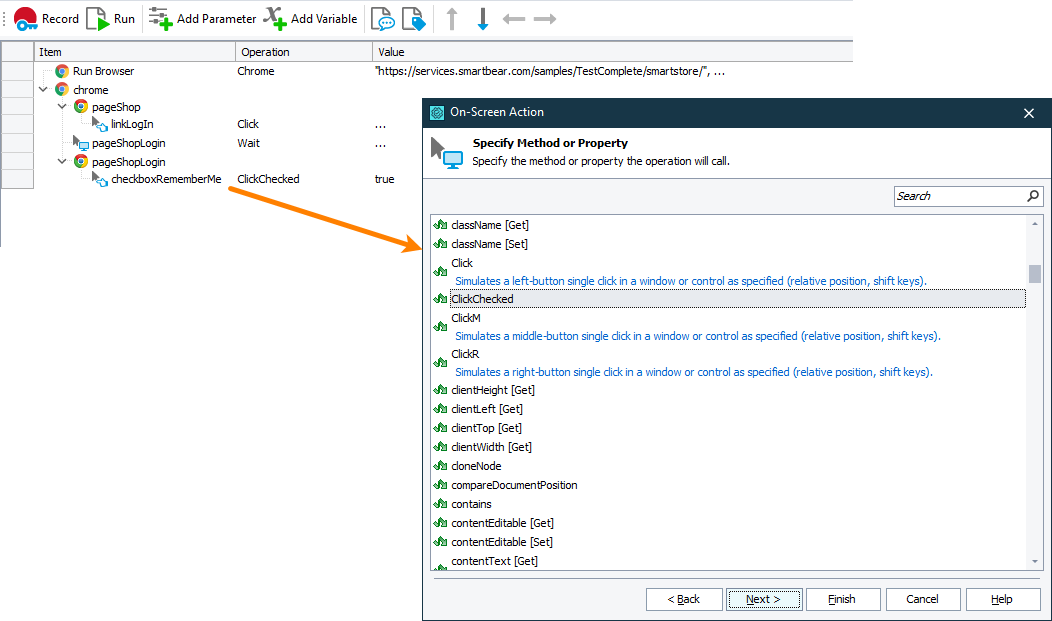Outdent operation with left arrow icon
This screenshot has height=621, width=1052.
coord(514,19)
